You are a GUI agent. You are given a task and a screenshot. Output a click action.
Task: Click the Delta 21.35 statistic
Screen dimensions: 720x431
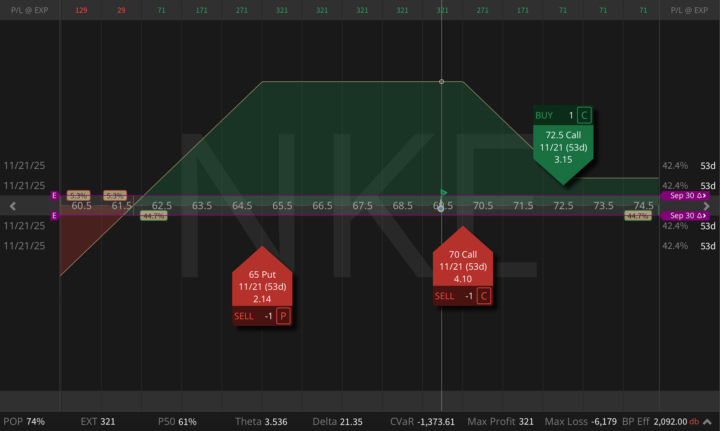[338, 422]
